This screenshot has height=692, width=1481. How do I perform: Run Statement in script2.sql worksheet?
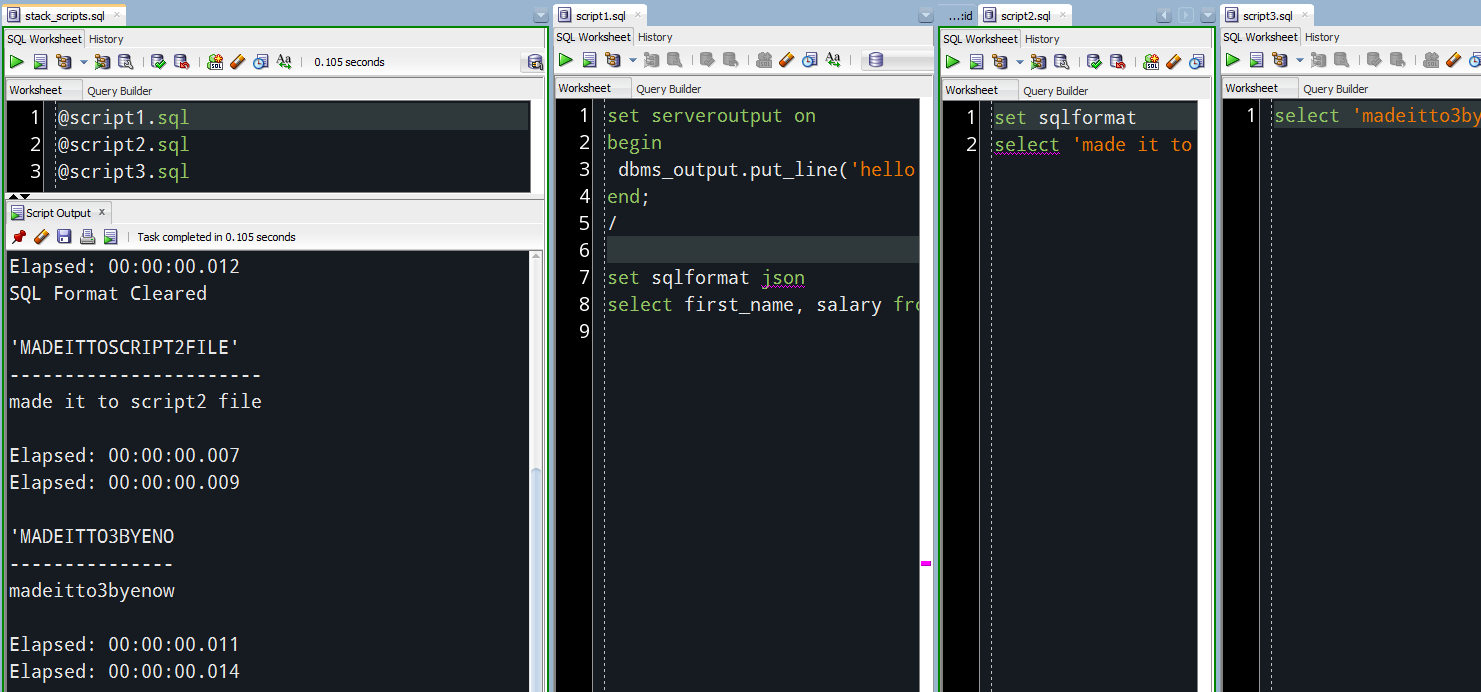click(x=953, y=62)
